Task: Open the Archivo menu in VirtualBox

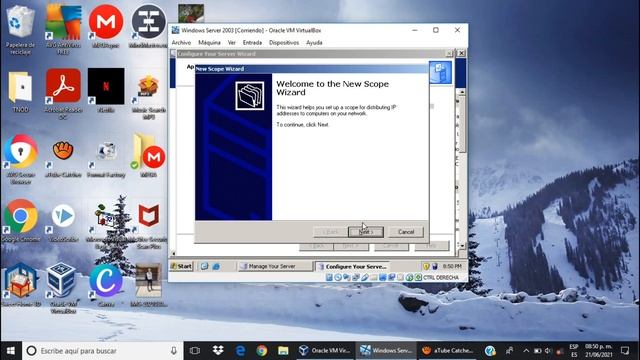Action: pyautogui.click(x=181, y=42)
